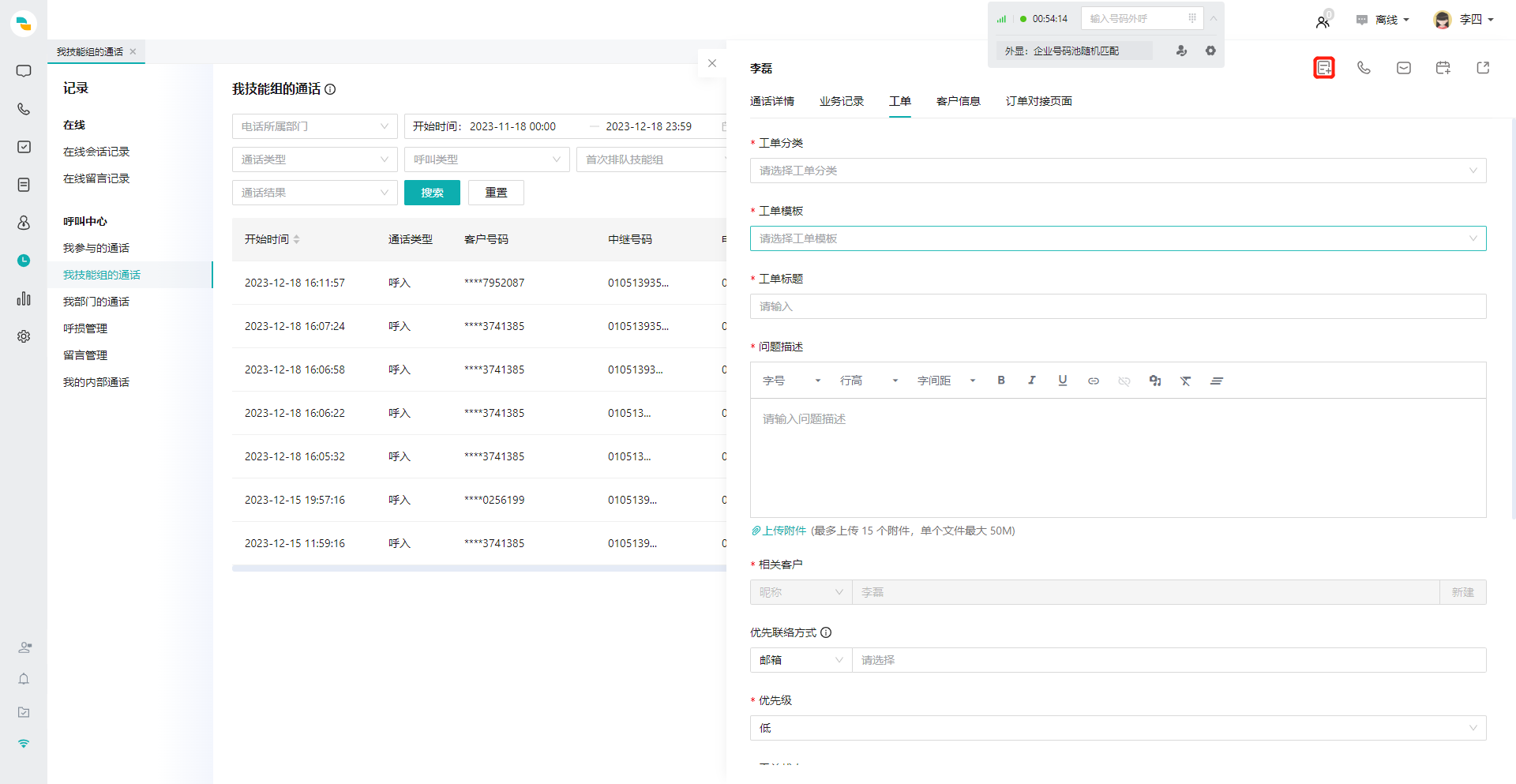Click the text alignment icon in editor
Screen dimensions: 1516x784
point(1217,381)
